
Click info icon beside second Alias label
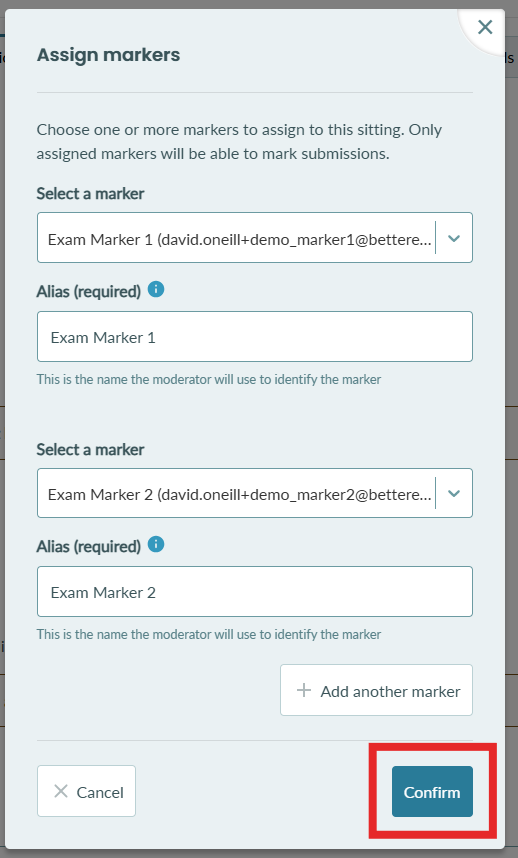pos(156,544)
